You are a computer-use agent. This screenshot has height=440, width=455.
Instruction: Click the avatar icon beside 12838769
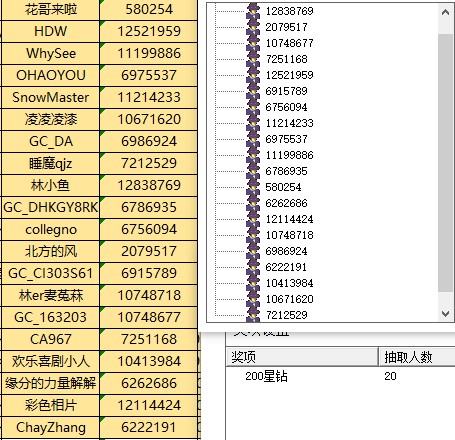tap(253, 11)
